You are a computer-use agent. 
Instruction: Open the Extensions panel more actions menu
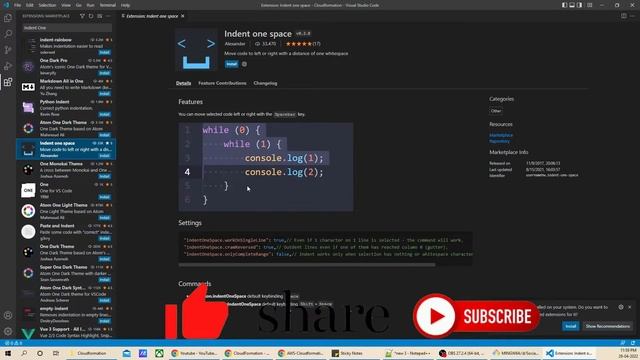pyautogui.click(x=108, y=16)
